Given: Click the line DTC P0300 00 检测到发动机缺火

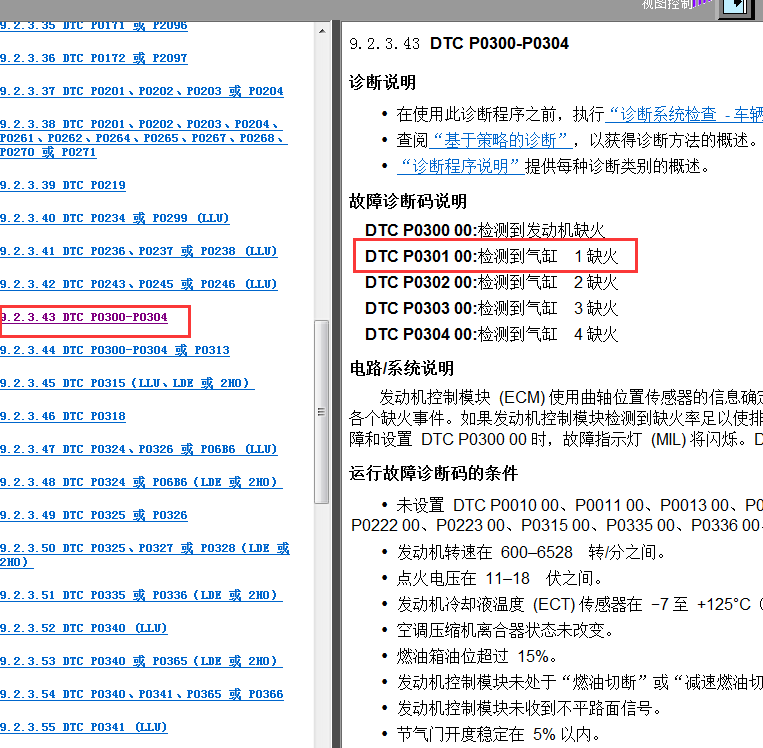Looking at the screenshot, I should pyautogui.click(x=485, y=230).
